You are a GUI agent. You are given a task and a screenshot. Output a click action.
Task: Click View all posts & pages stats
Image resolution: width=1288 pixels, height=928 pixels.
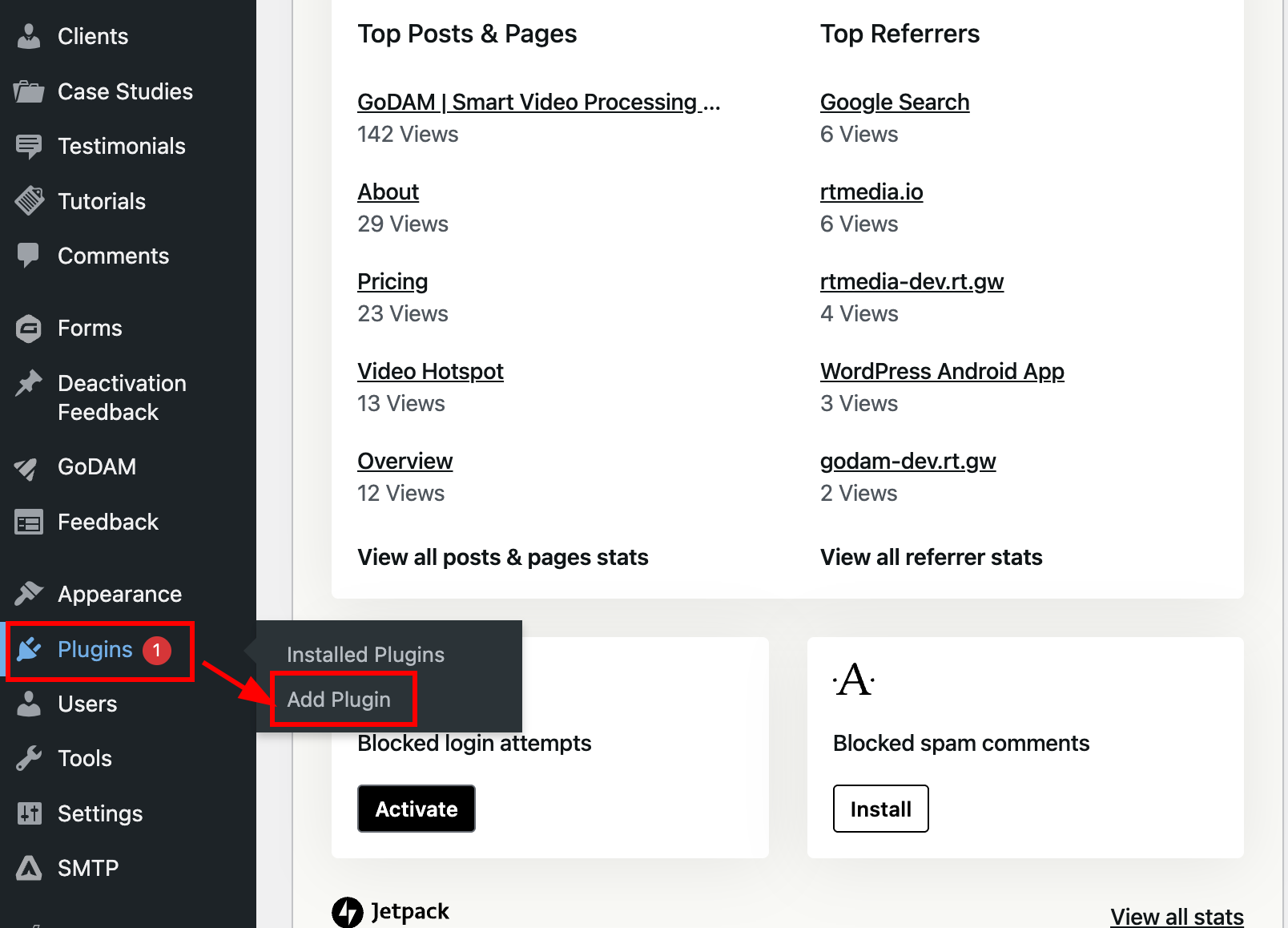(x=502, y=557)
